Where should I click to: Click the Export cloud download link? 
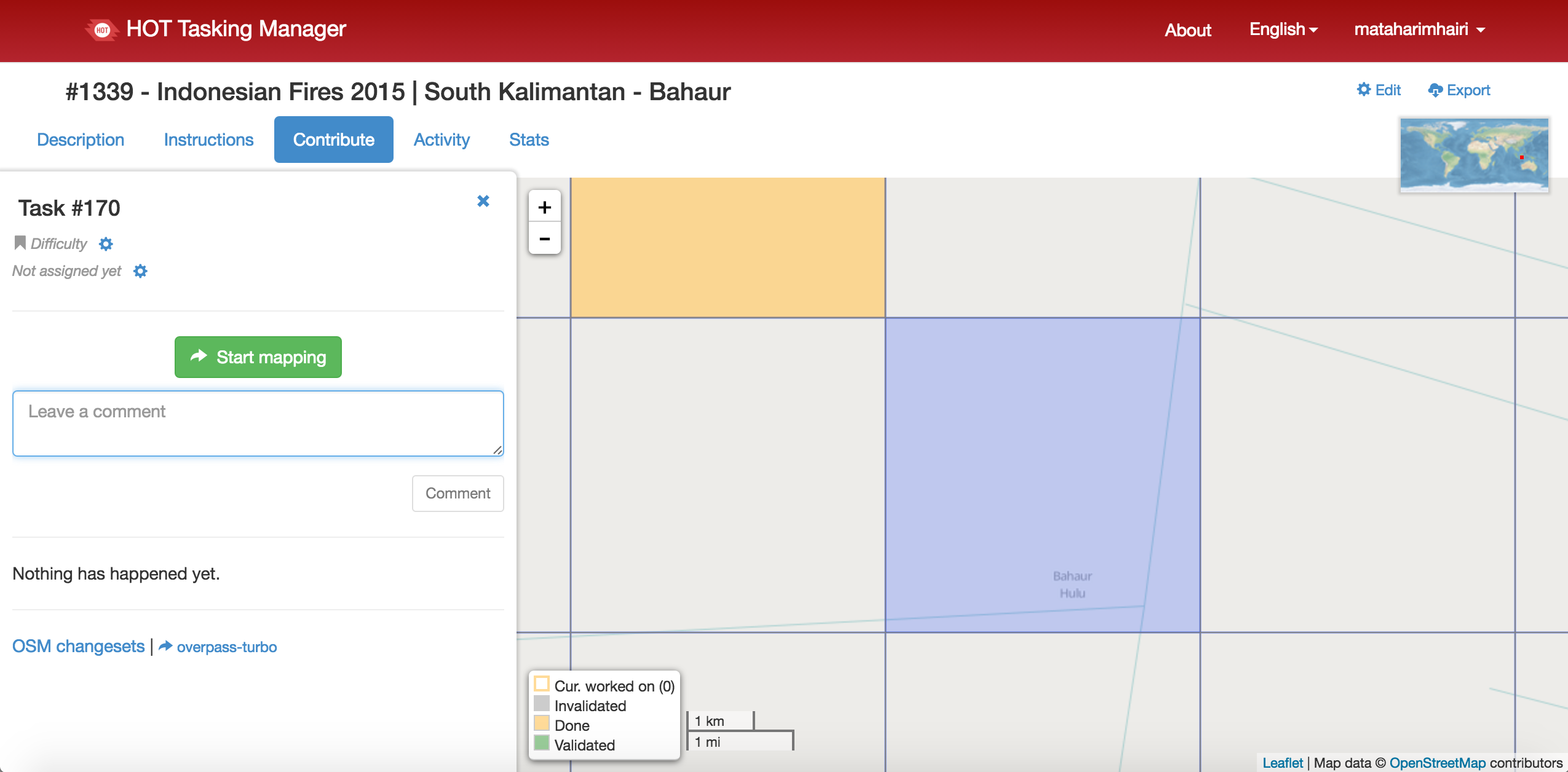1459,90
